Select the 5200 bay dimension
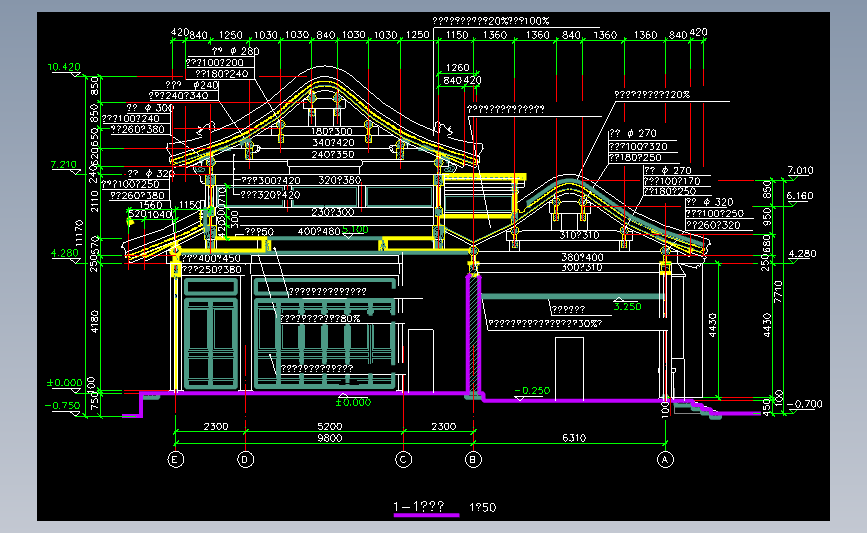The image size is (867, 533). click(x=330, y=426)
